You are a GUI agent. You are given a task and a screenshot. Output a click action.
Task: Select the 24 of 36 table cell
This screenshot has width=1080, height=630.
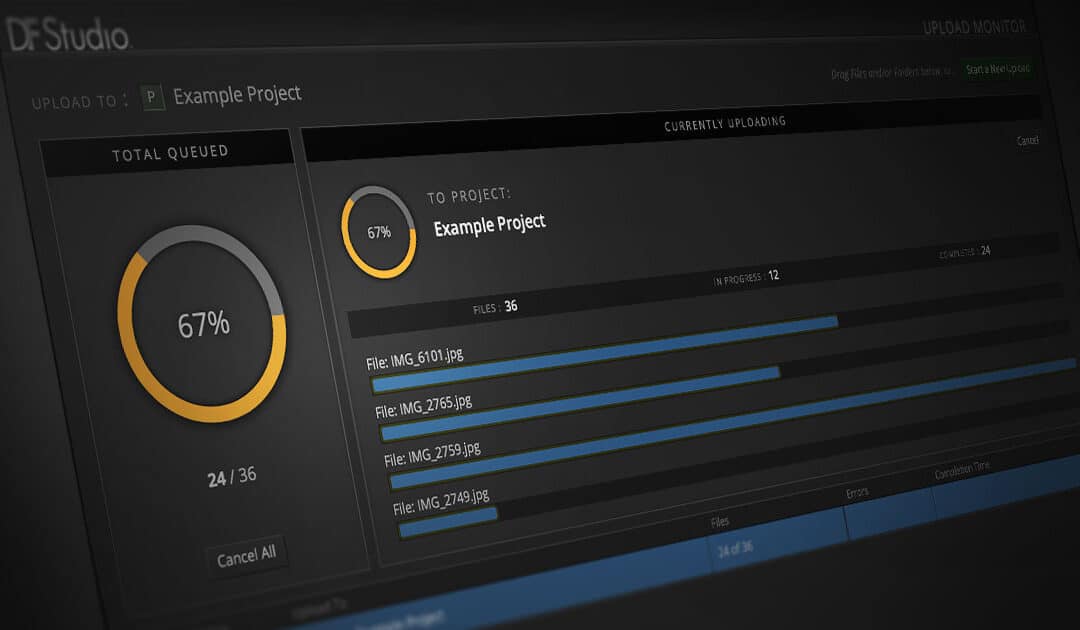click(736, 549)
